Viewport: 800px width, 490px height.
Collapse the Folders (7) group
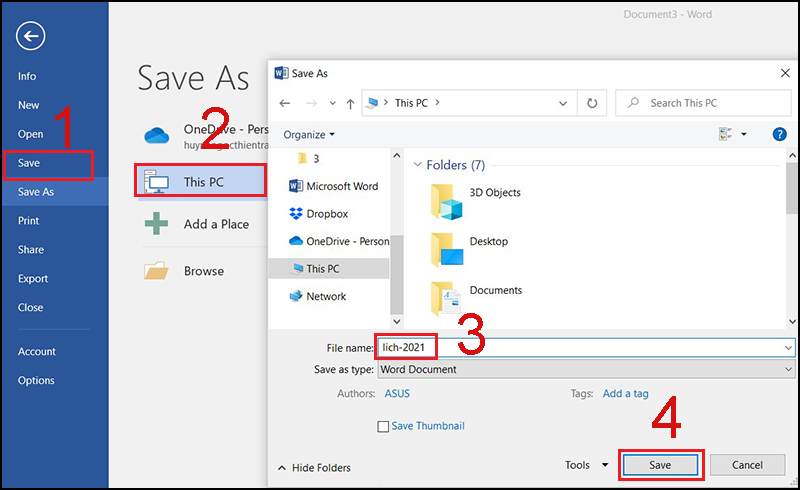(417, 165)
